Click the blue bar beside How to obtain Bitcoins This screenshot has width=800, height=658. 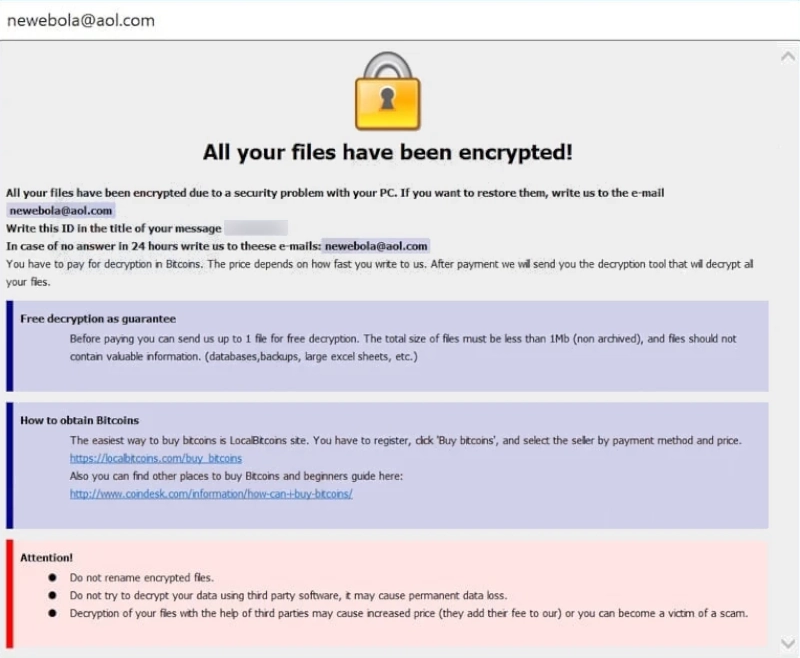9,464
